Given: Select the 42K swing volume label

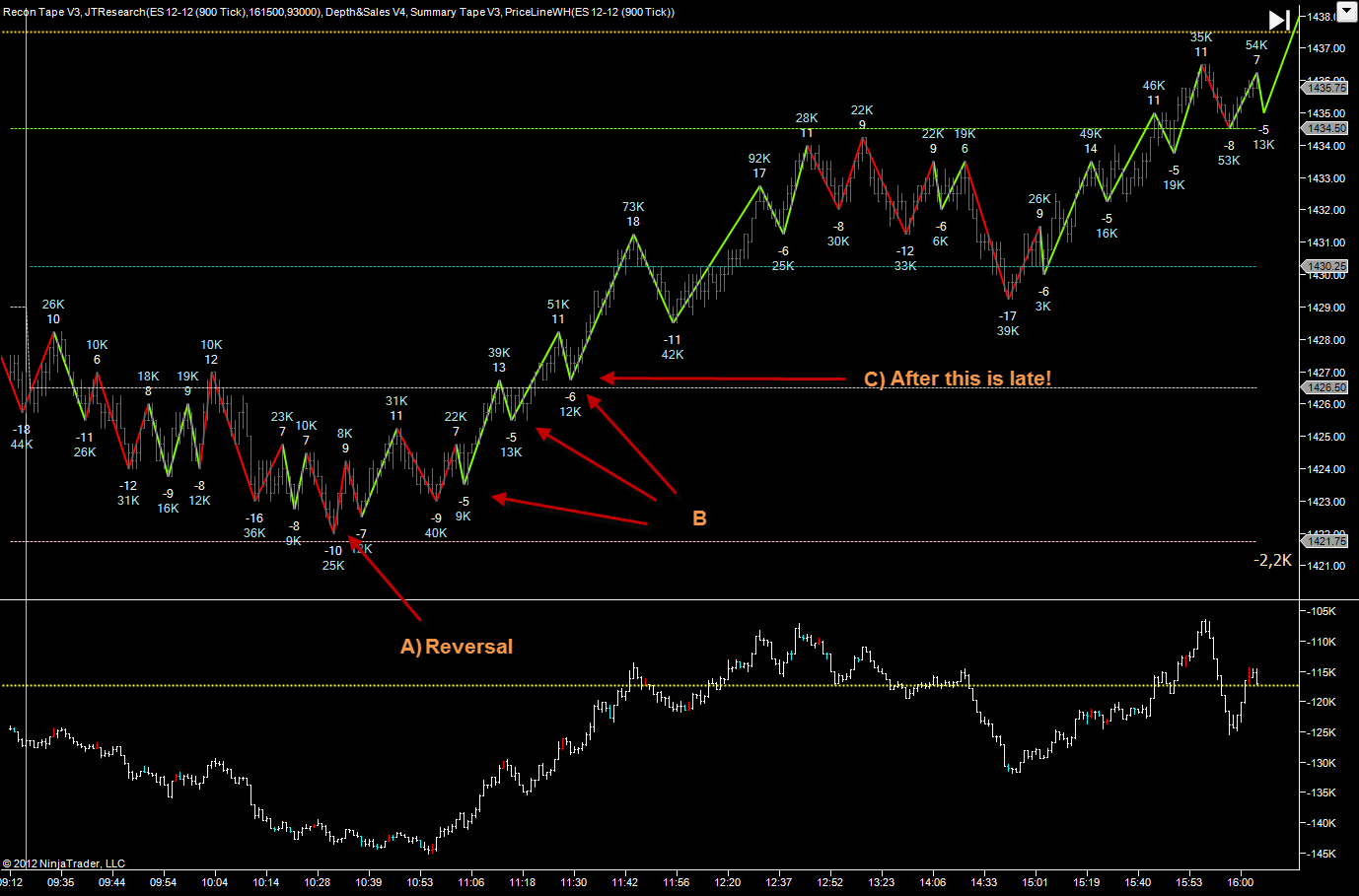Looking at the screenshot, I should click(673, 355).
